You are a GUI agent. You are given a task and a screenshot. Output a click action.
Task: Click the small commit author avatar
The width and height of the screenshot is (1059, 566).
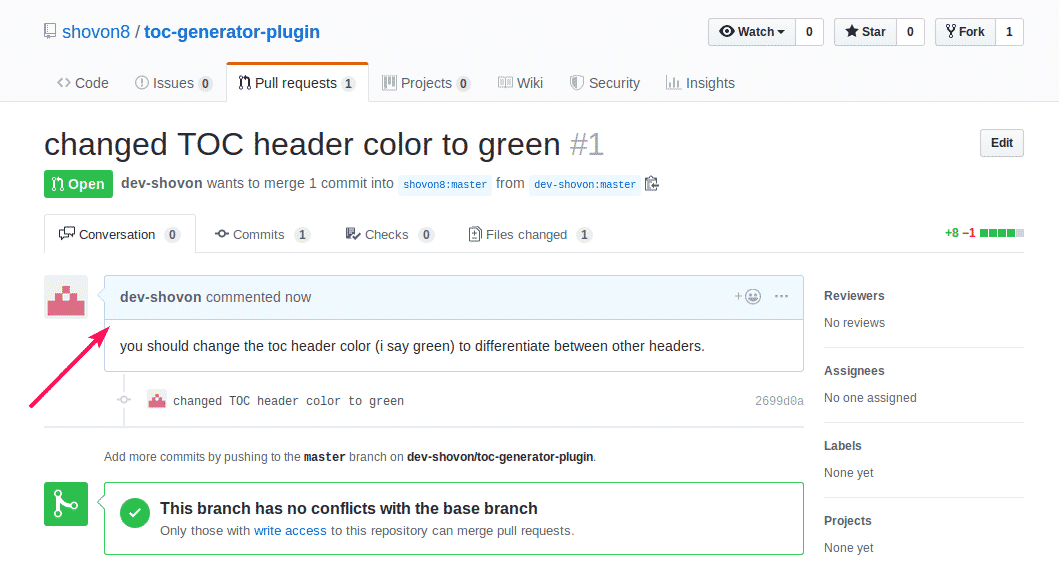pyautogui.click(x=157, y=400)
